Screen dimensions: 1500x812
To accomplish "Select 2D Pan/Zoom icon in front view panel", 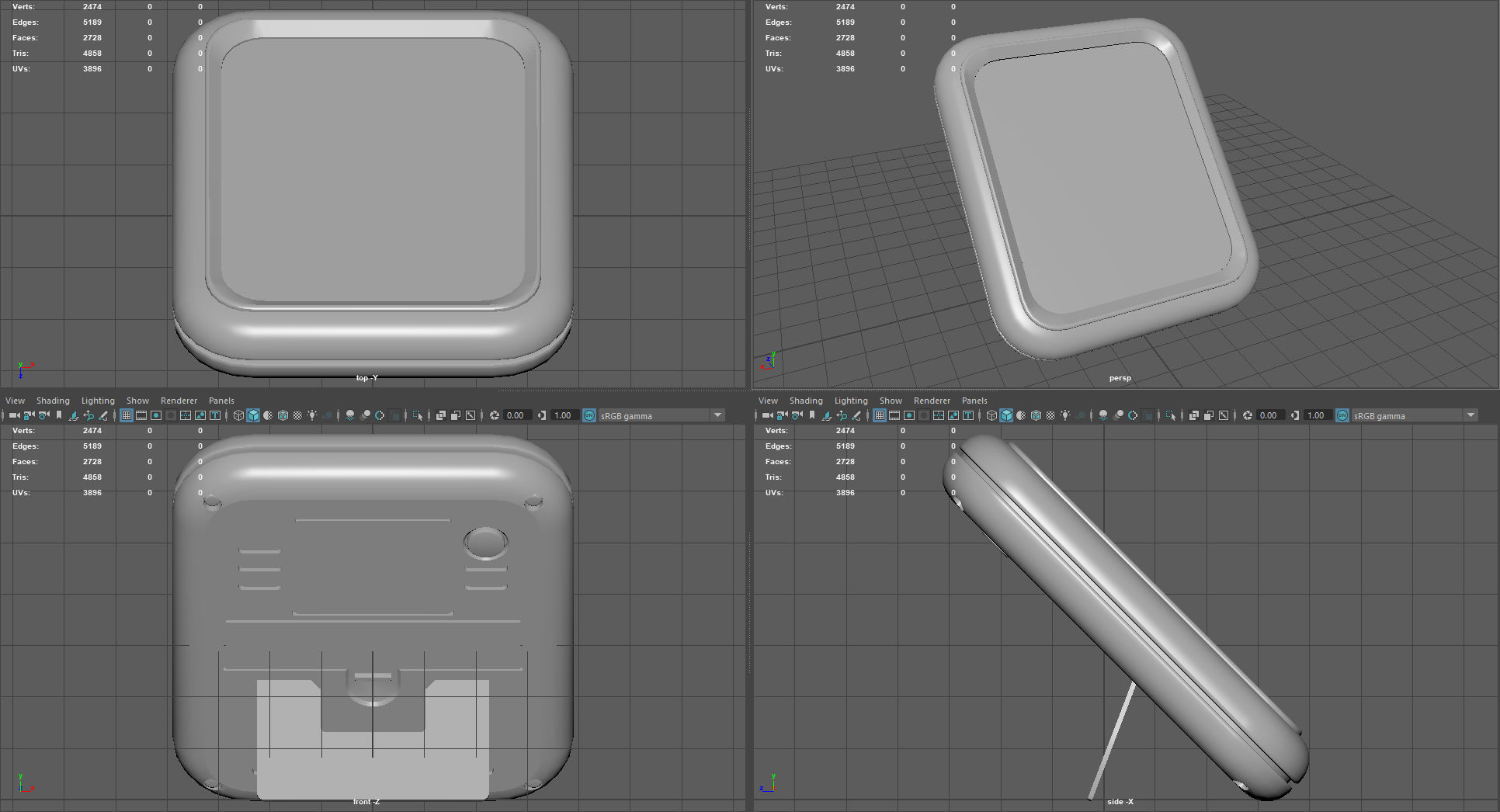I will click(x=89, y=415).
